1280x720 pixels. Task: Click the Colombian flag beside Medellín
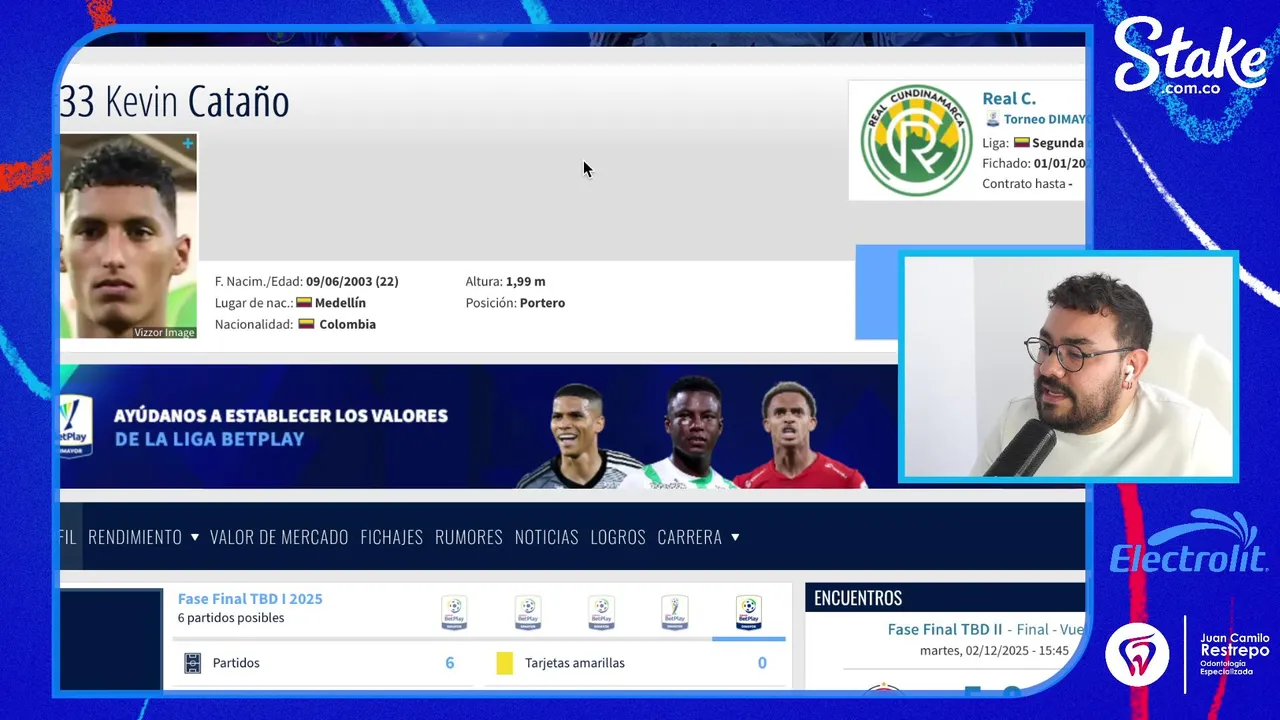304,302
